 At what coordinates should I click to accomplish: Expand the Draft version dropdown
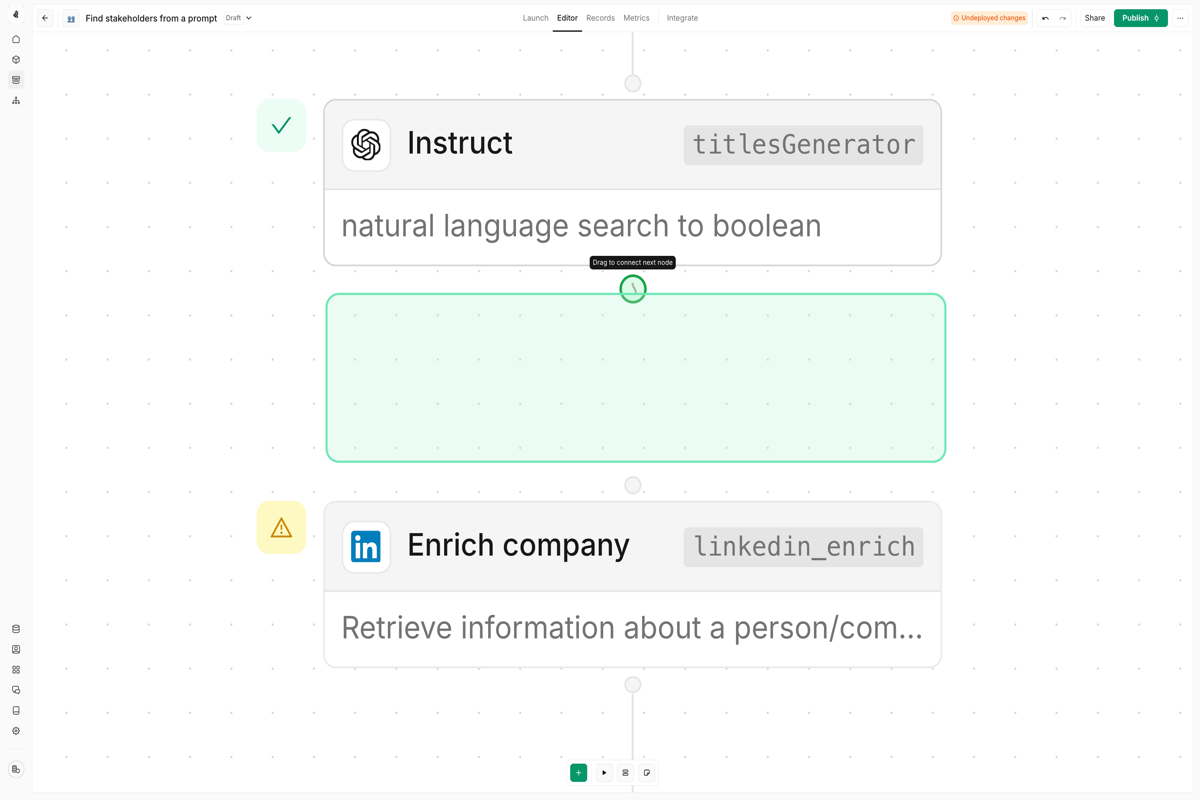[238, 18]
